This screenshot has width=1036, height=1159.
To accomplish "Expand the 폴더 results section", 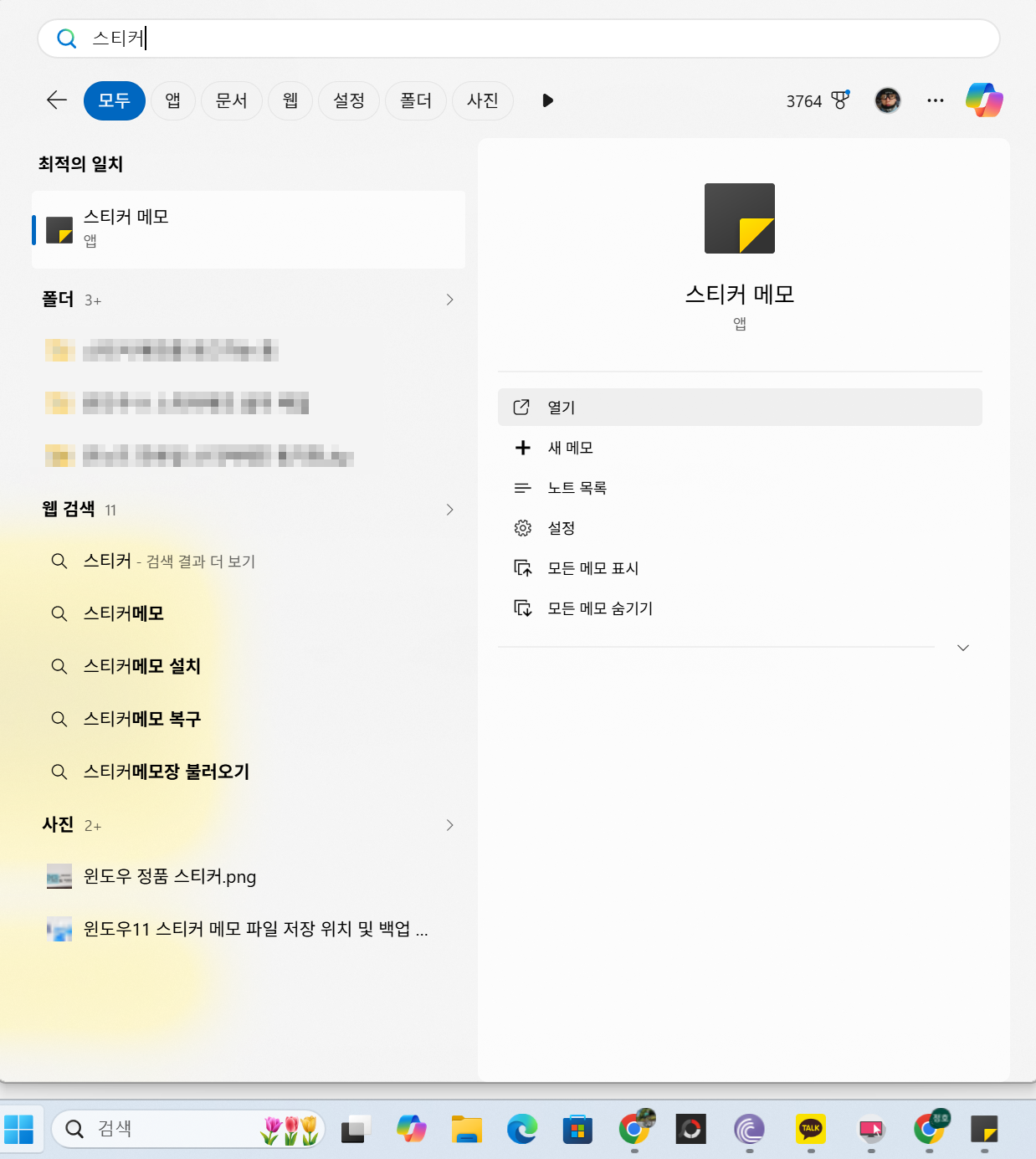I will pos(450,299).
